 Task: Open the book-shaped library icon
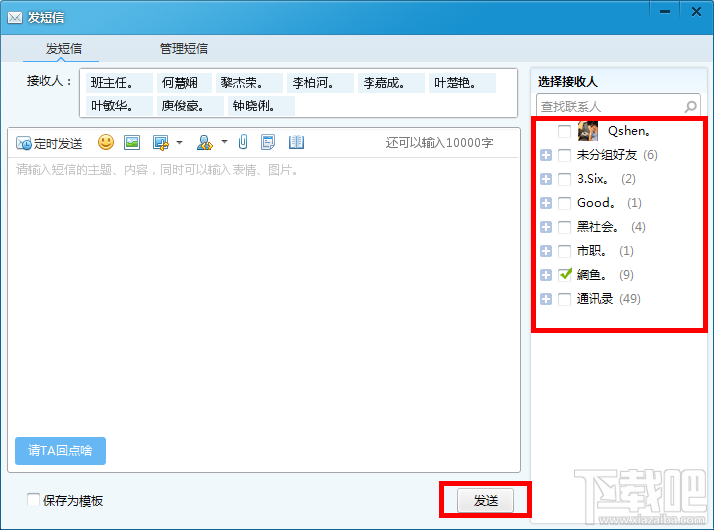tap(296, 142)
